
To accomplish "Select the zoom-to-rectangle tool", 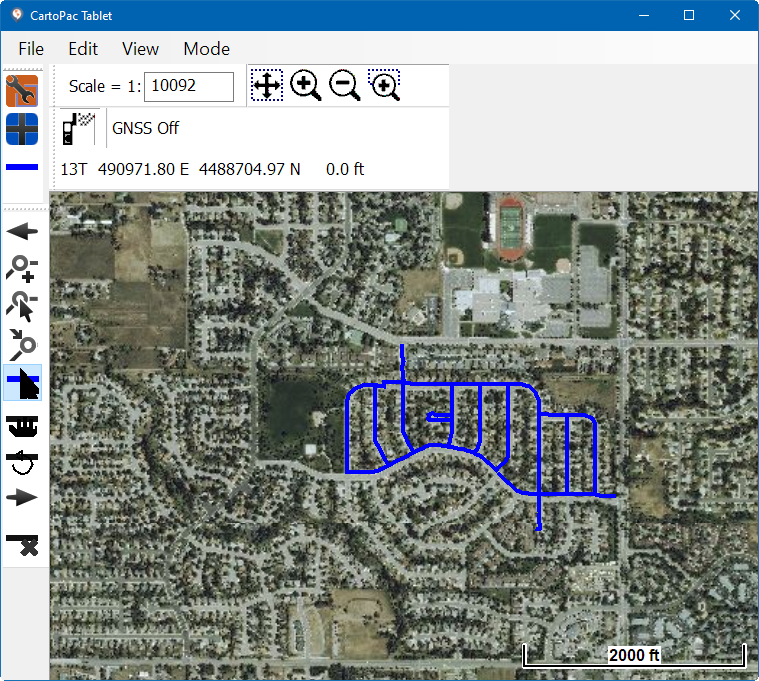I will (x=384, y=86).
